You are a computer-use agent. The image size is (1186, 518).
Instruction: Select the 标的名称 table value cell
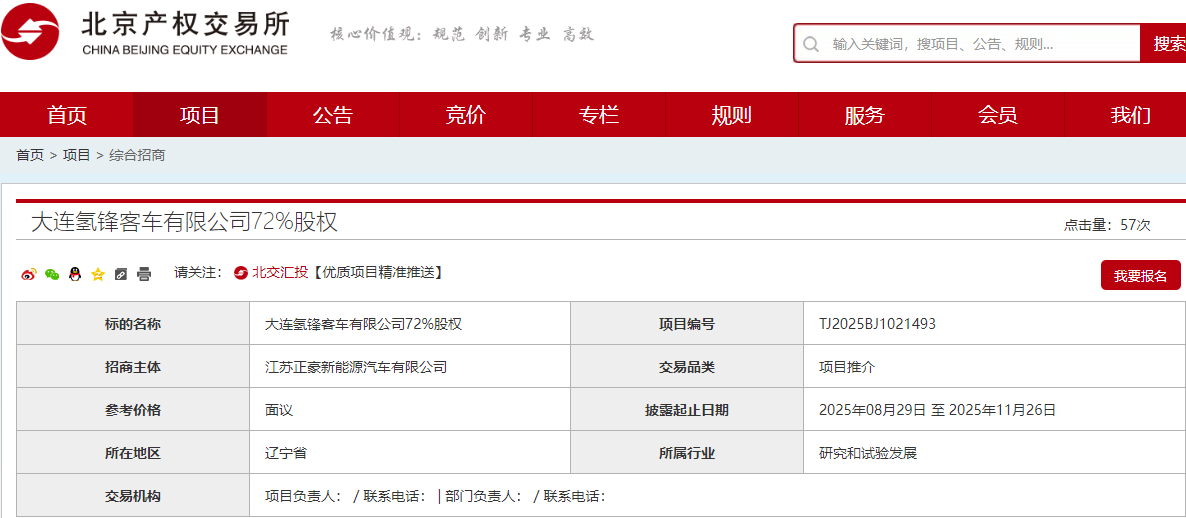click(x=410, y=324)
